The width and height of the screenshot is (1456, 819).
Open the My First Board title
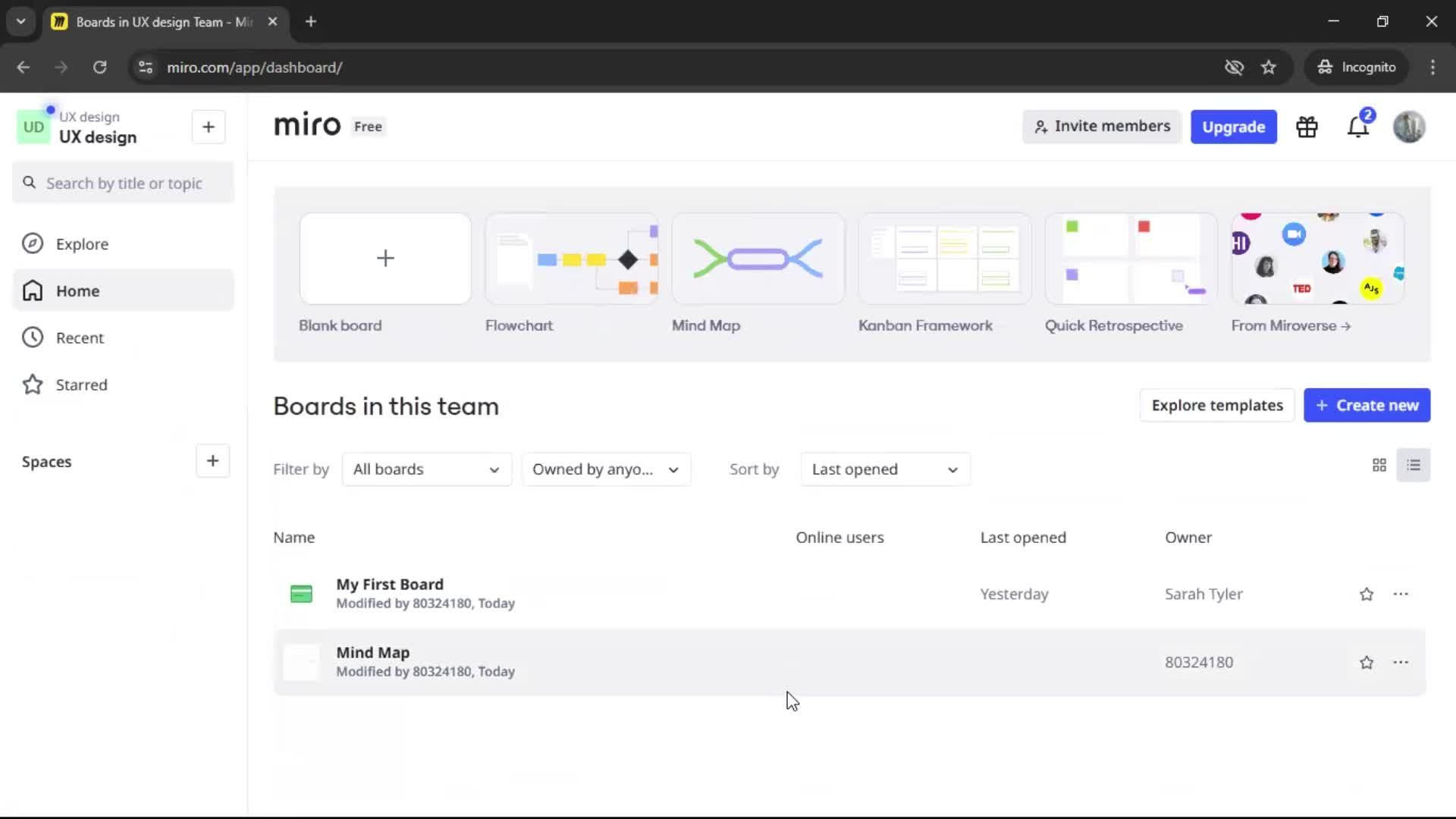coord(390,585)
